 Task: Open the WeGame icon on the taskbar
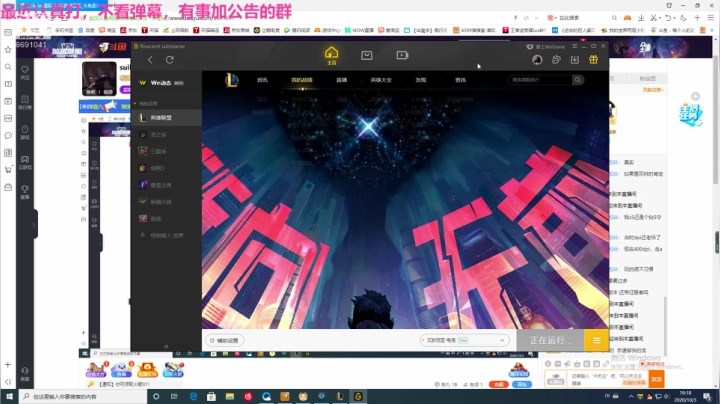click(358, 396)
